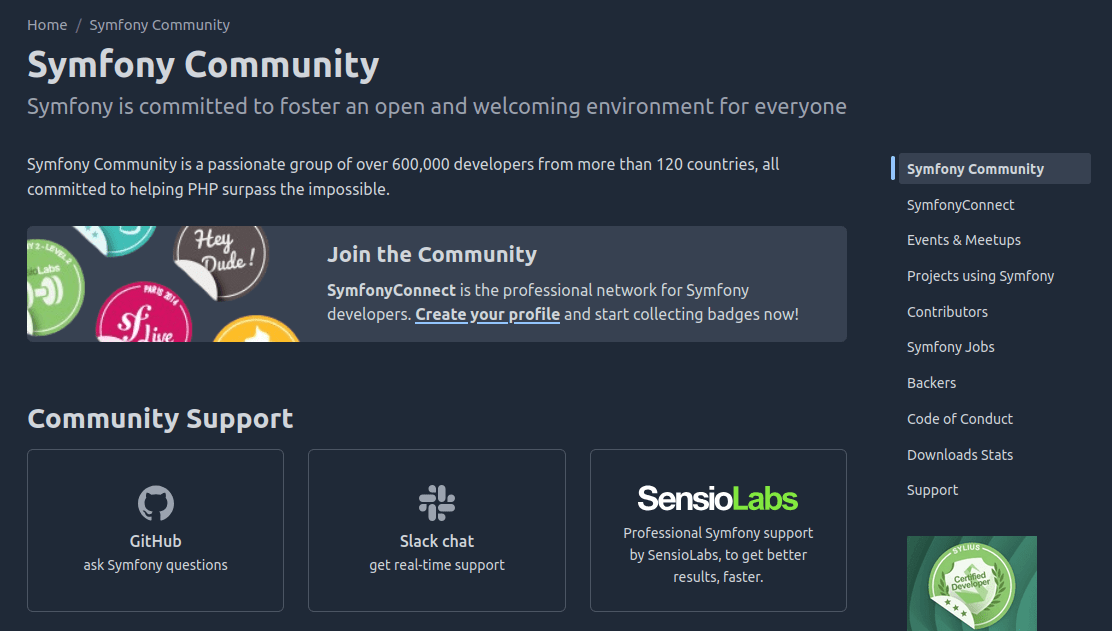Open the Create your profile link
Image resolution: width=1112 pixels, height=631 pixels.
[x=487, y=314]
